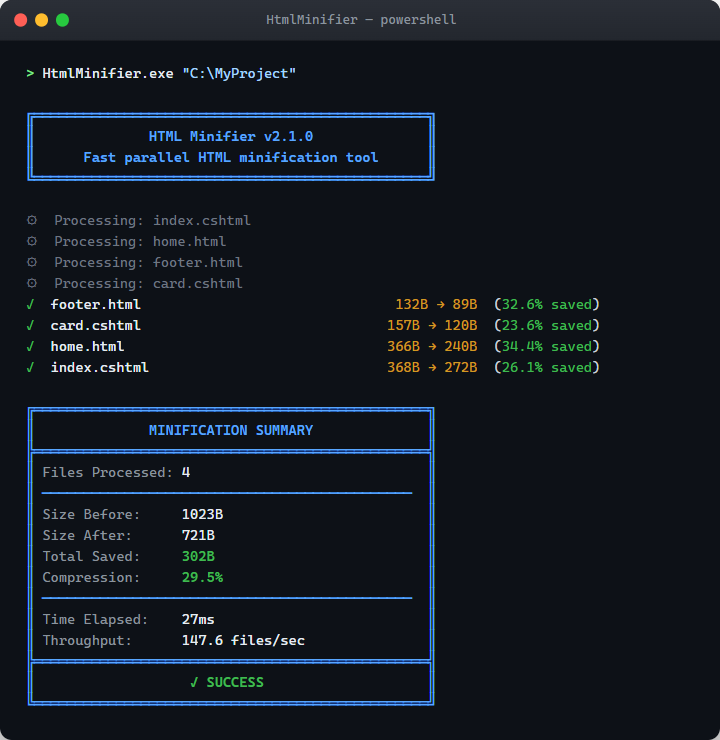Viewport: 720px width, 740px height.
Task: Click '(32.6% saved)' percentage
Action: [x=547, y=304]
